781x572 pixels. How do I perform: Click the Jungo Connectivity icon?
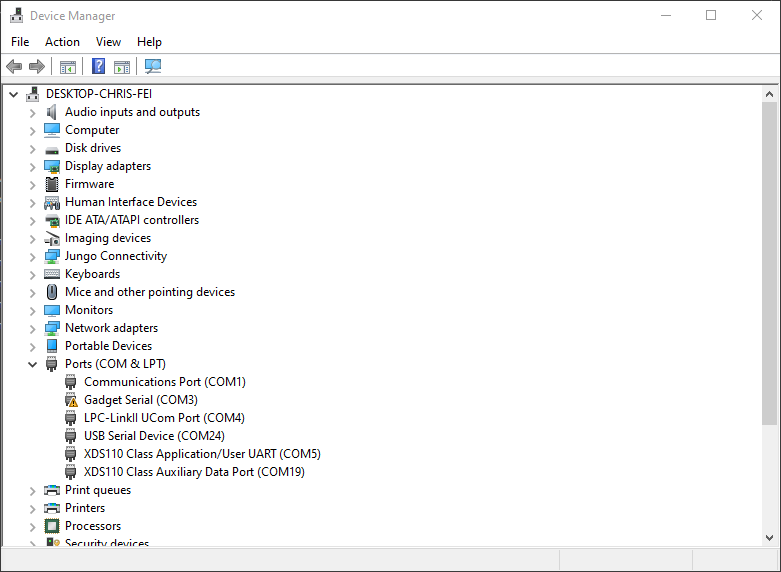point(52,256)
